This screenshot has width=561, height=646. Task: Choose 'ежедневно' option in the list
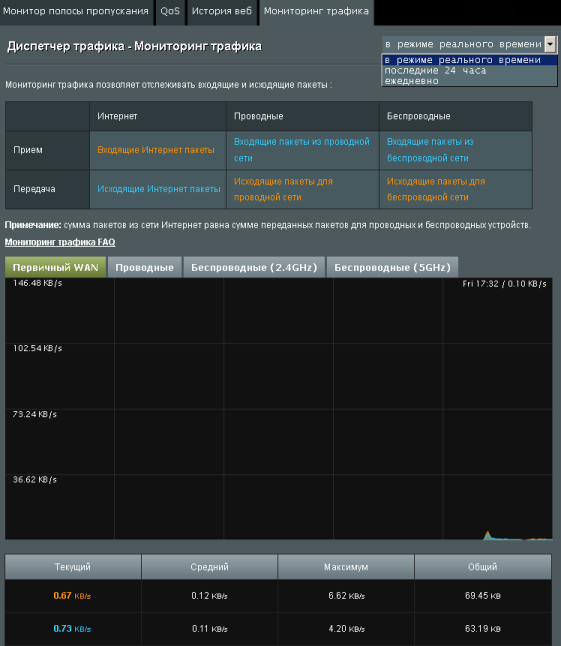pos(470,81)
